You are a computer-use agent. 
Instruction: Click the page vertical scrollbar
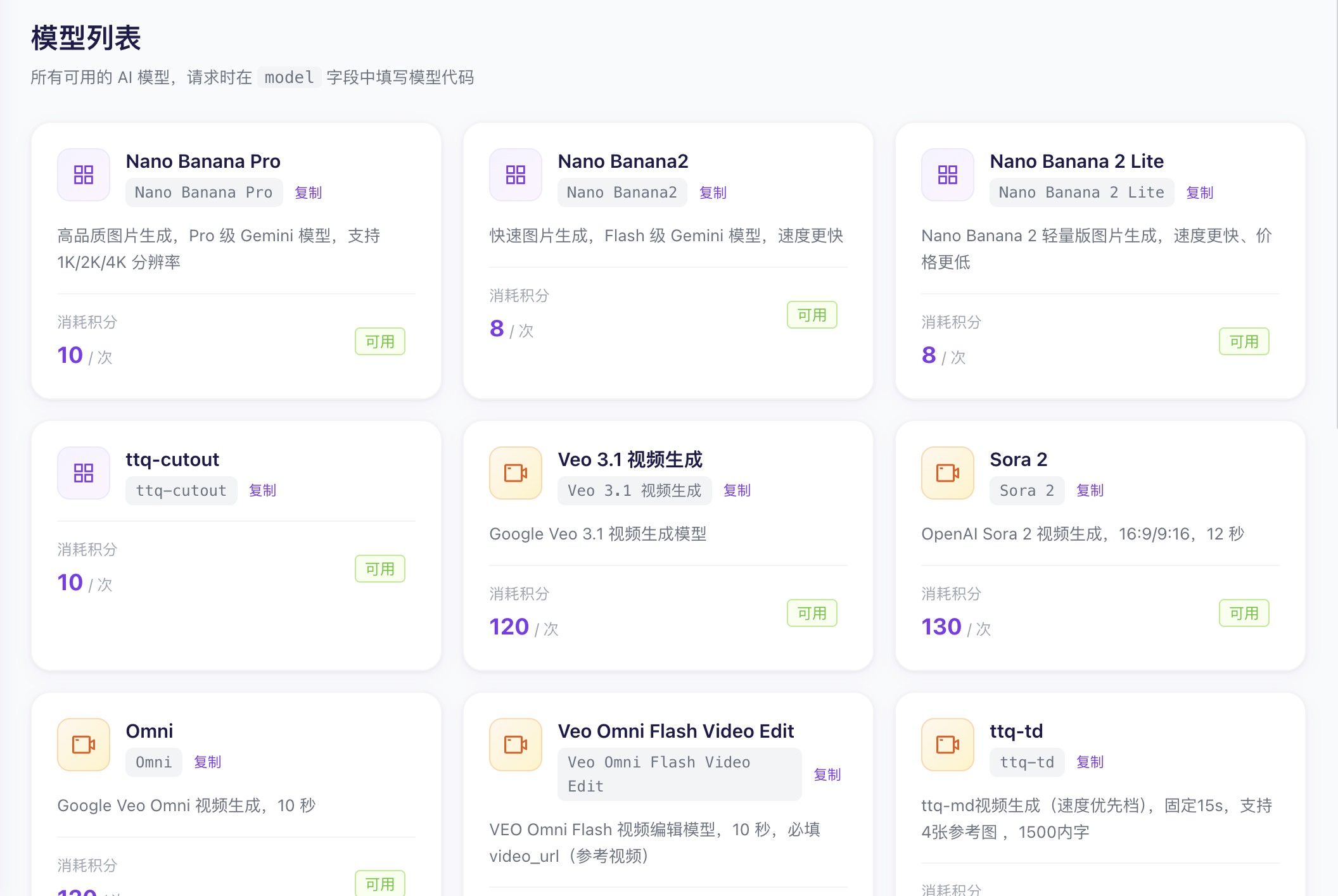pyautogui.click(x=1335, y=215)
